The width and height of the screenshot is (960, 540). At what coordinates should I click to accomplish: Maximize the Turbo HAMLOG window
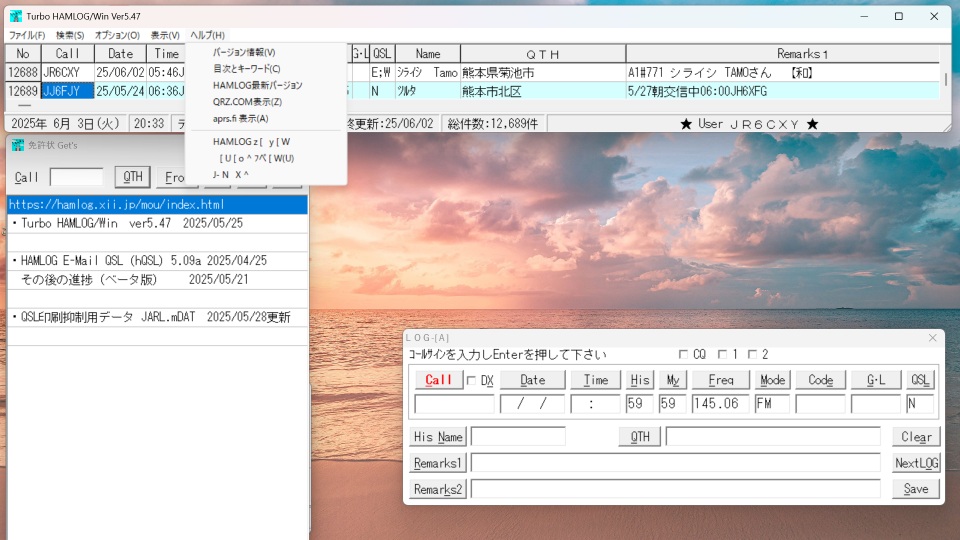pos(898,16)
